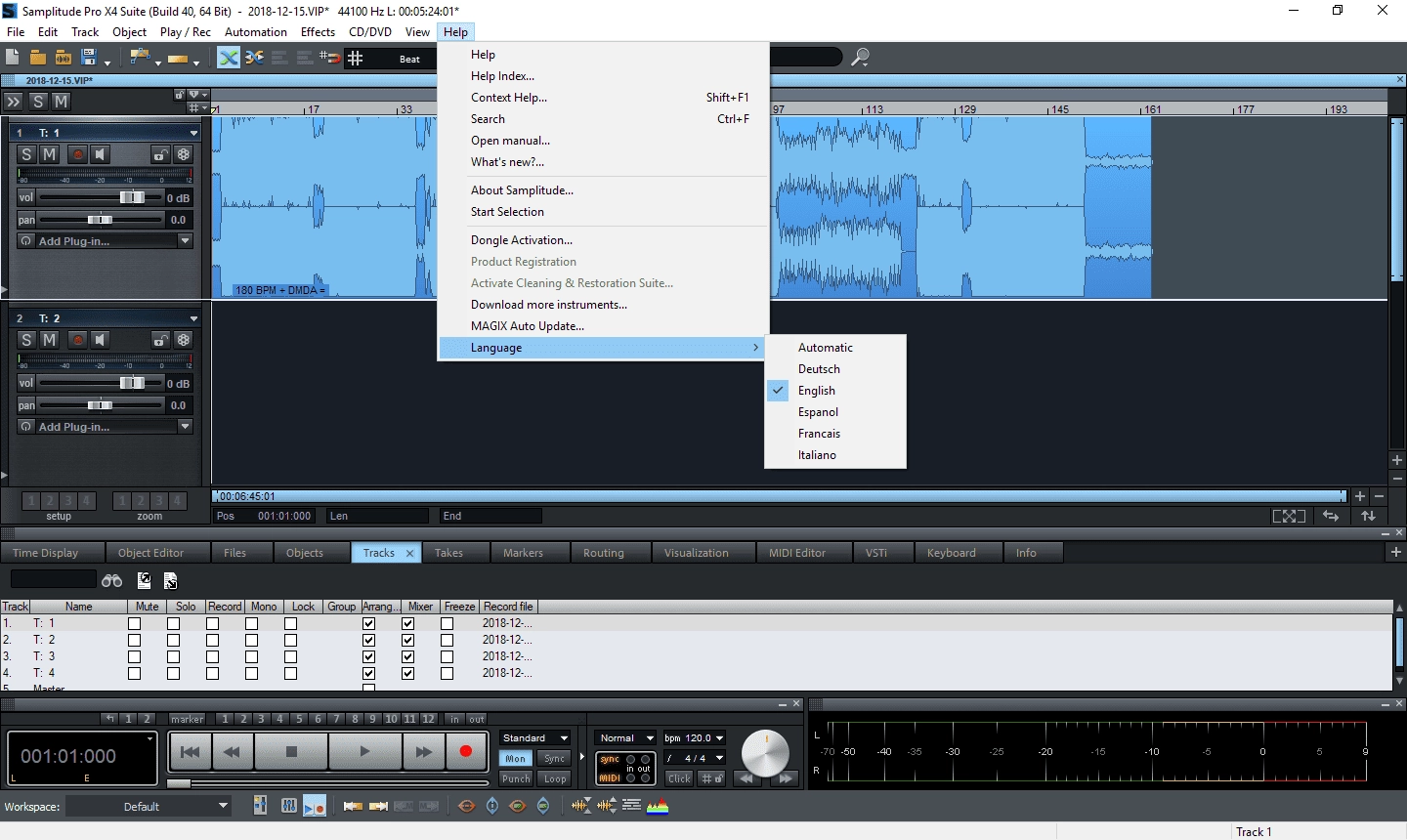The height and width of the screenshot is (840, 1407).
Task: Select Deutsch in the Language submenu
Action: coord(819,369)
